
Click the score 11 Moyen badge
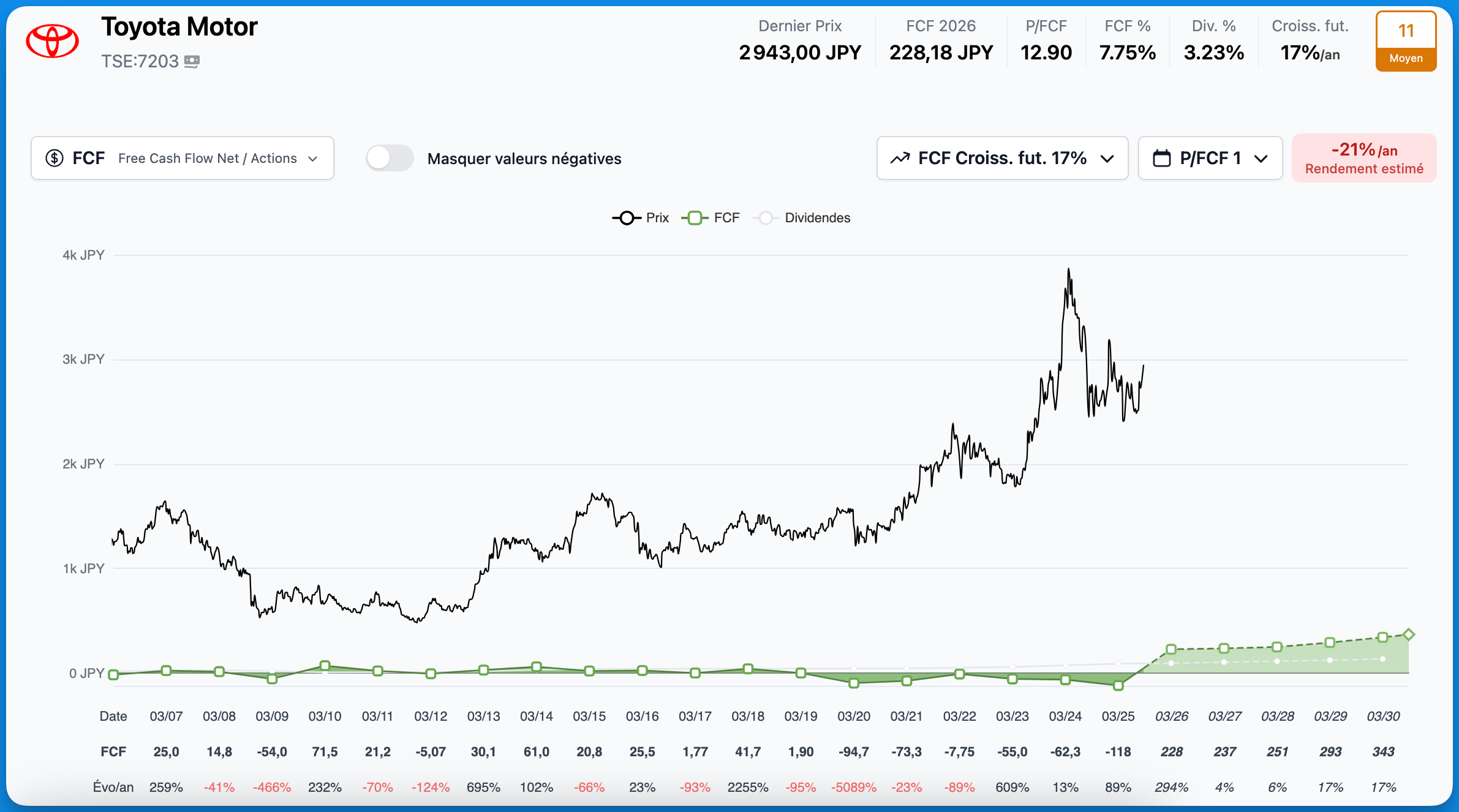click(x=1405, y=42)
